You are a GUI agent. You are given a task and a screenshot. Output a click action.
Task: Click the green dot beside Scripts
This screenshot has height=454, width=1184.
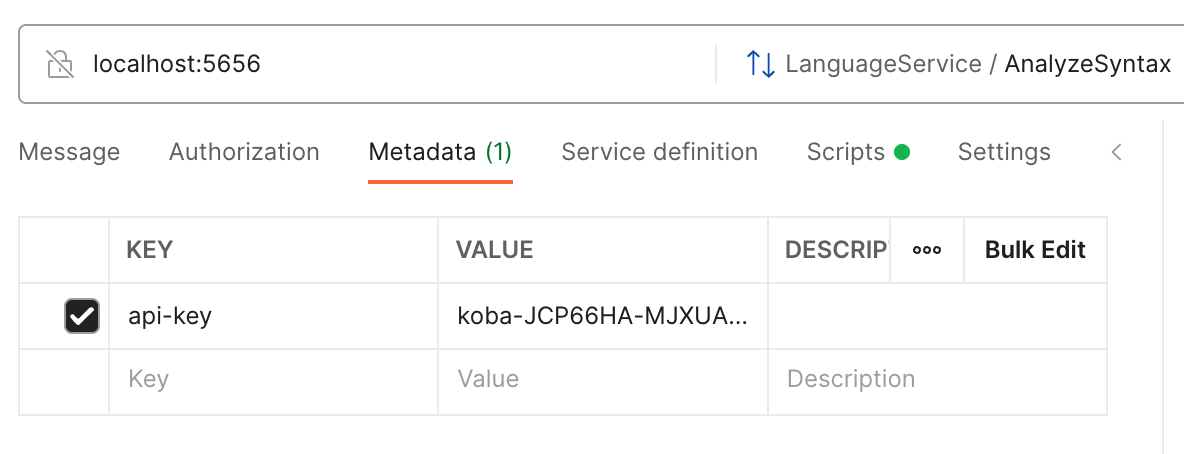coord(902,152)
